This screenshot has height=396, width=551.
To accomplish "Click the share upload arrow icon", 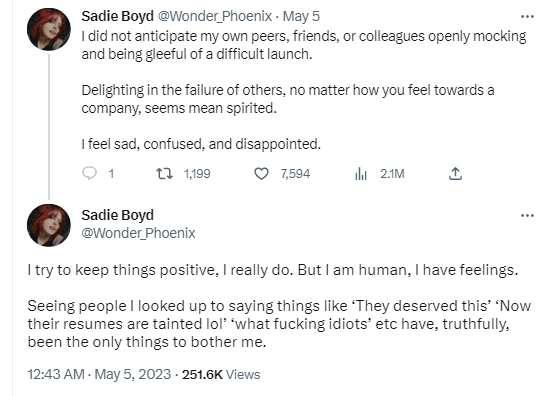I will 455,174.
